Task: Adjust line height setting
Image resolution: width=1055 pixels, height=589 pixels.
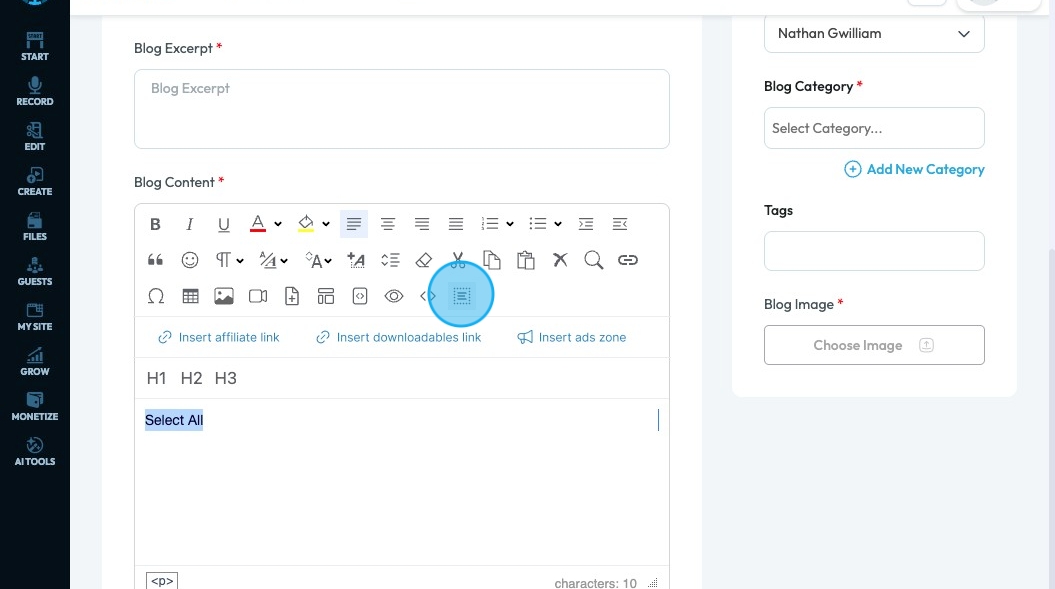Action: [x=390, y=260]
